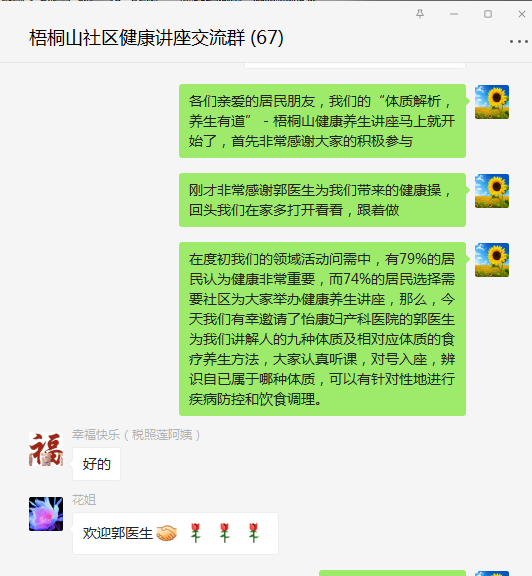532x576 pixels.
Task: Click sunflower avatar beside the 79% survey message
Action: point(492,260)
